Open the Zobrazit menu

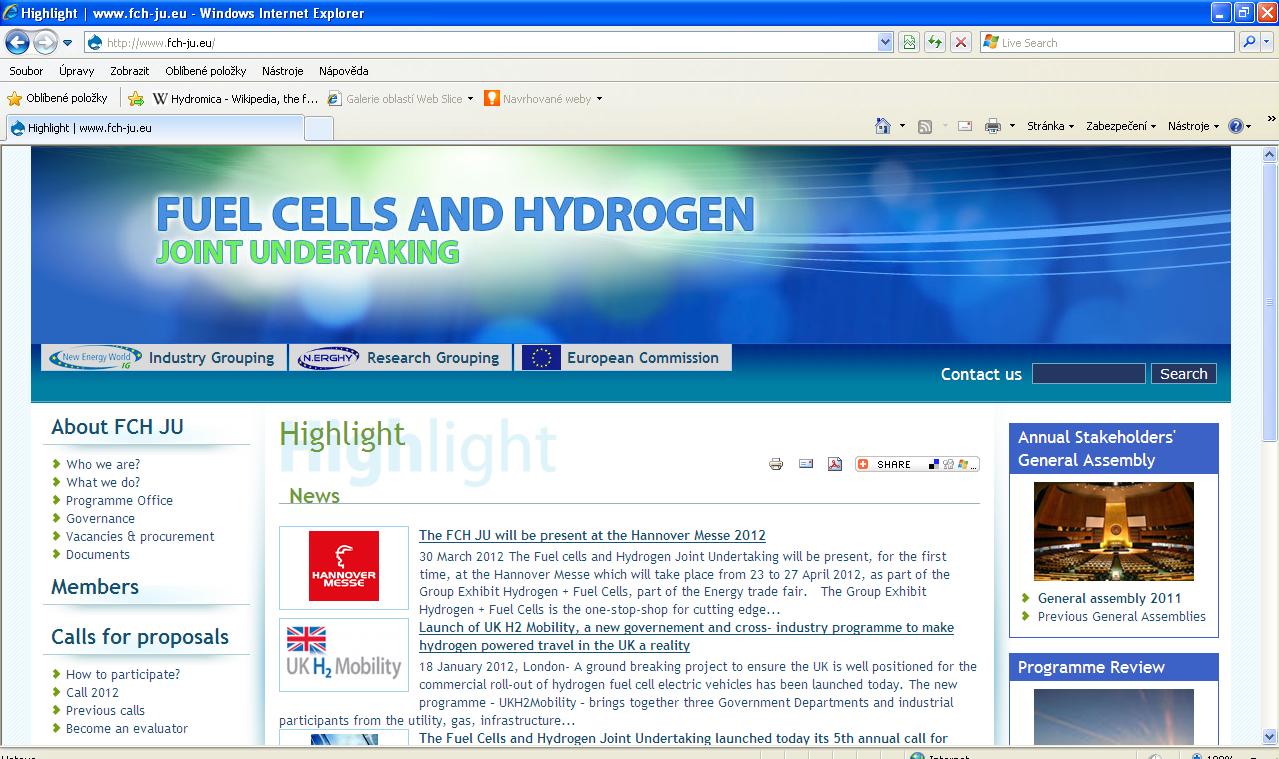click(x=129, y=71)
